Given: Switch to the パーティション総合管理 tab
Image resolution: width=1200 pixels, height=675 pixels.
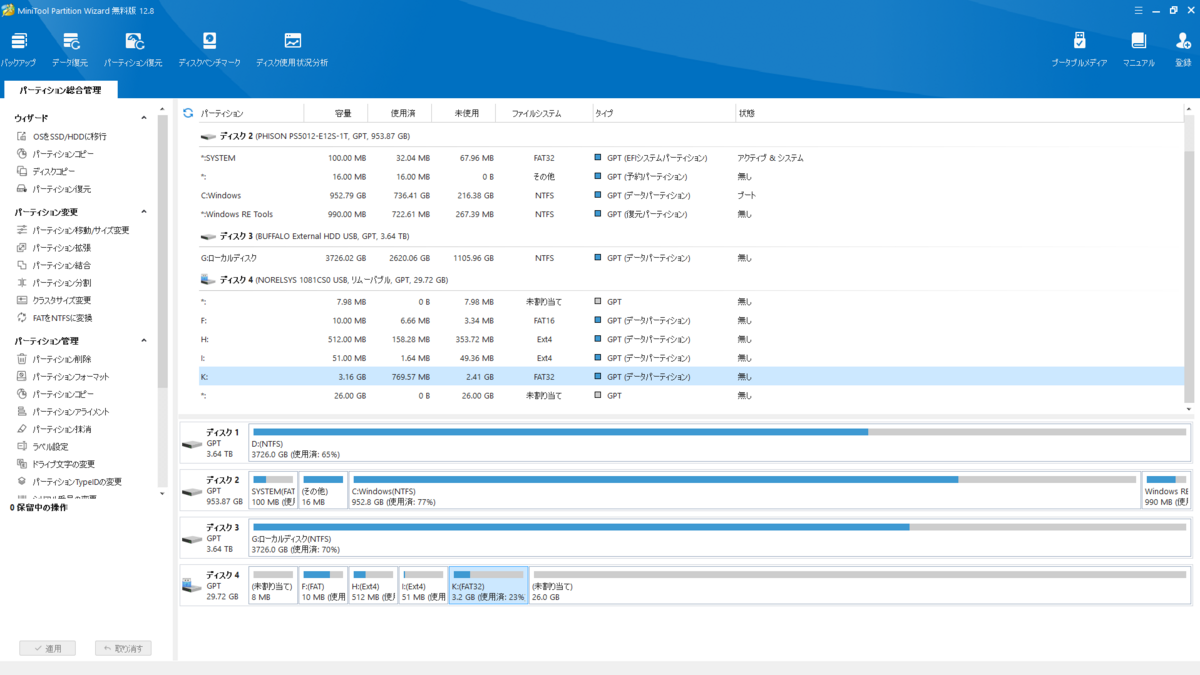Looking at the screenshot, I should pos(60,90).
